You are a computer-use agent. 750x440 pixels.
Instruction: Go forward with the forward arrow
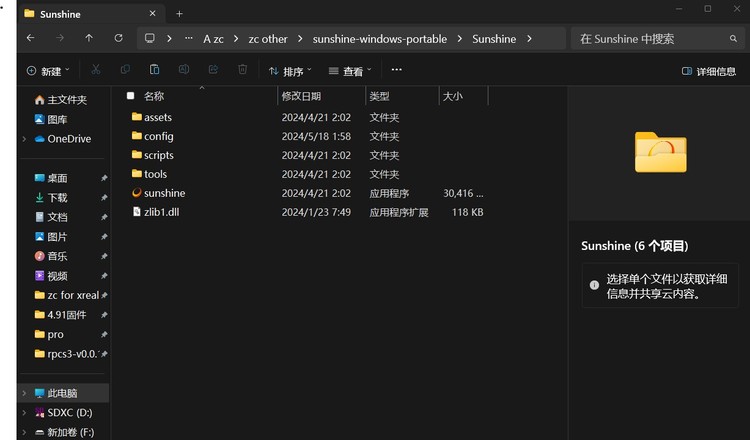coord(60,38)
